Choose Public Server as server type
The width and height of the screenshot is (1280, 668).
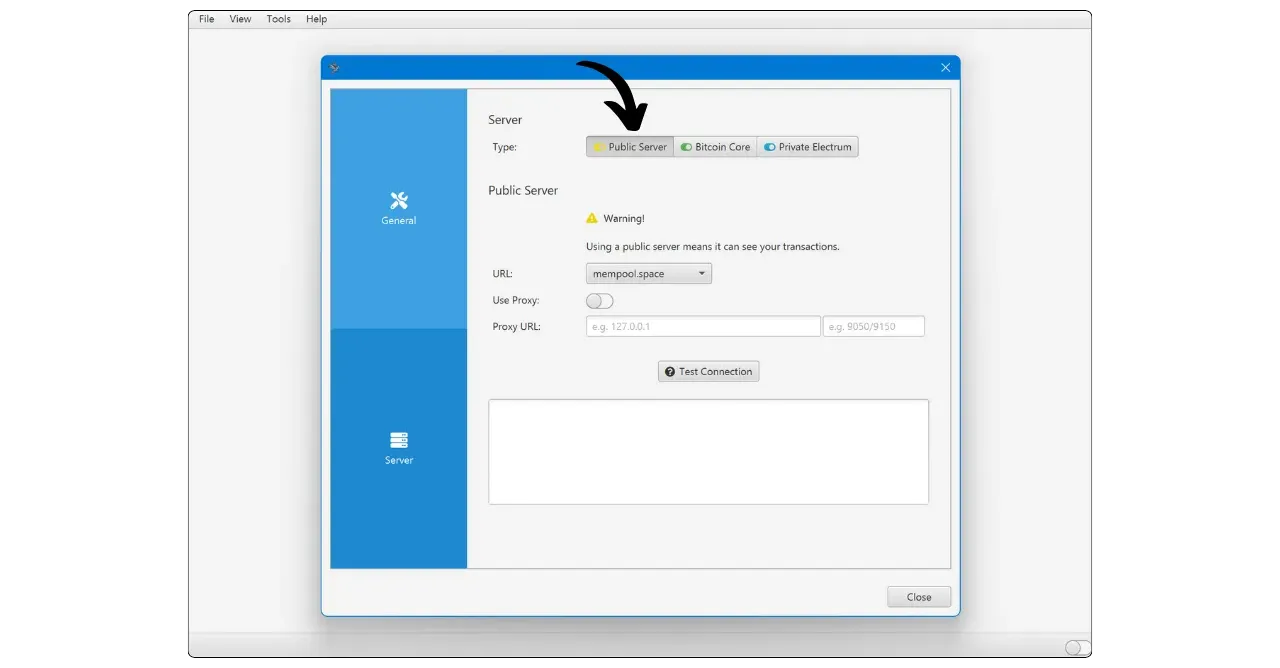point(630,147)
